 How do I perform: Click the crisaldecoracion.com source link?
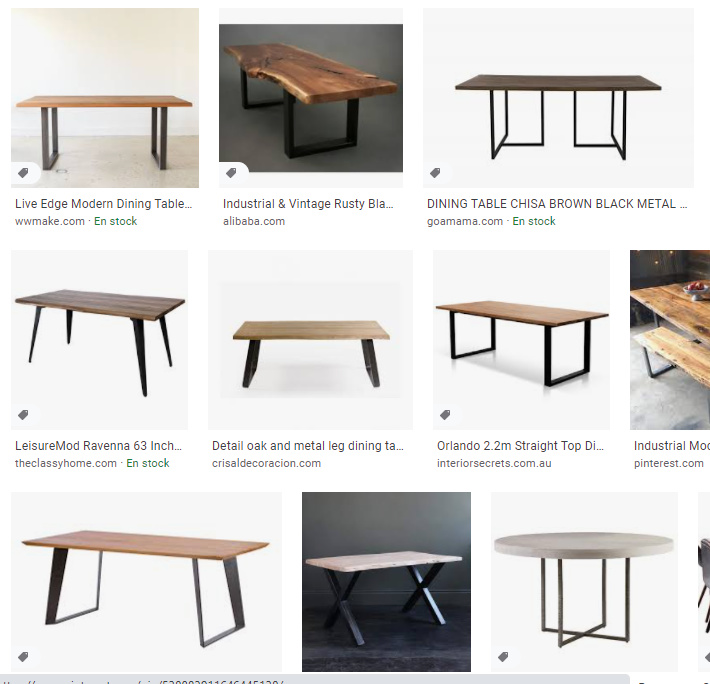click(x=266, y=464)
